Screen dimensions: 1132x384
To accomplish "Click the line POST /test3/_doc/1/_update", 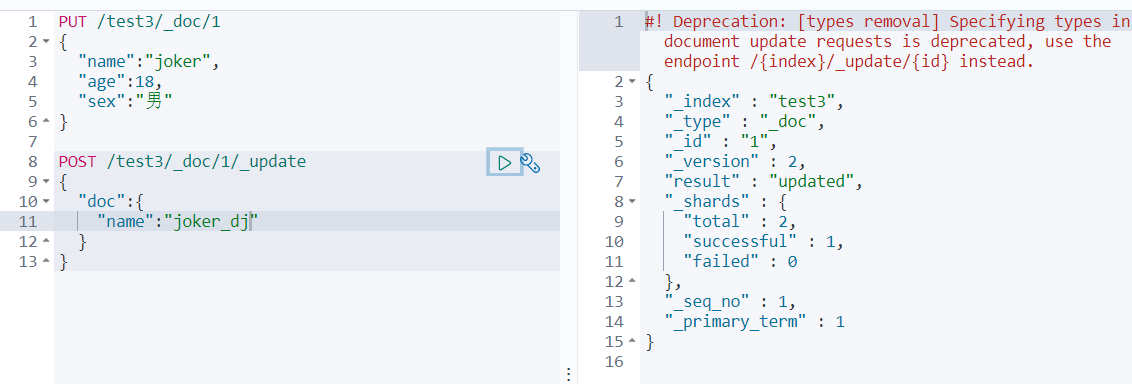I will [182, 162].
